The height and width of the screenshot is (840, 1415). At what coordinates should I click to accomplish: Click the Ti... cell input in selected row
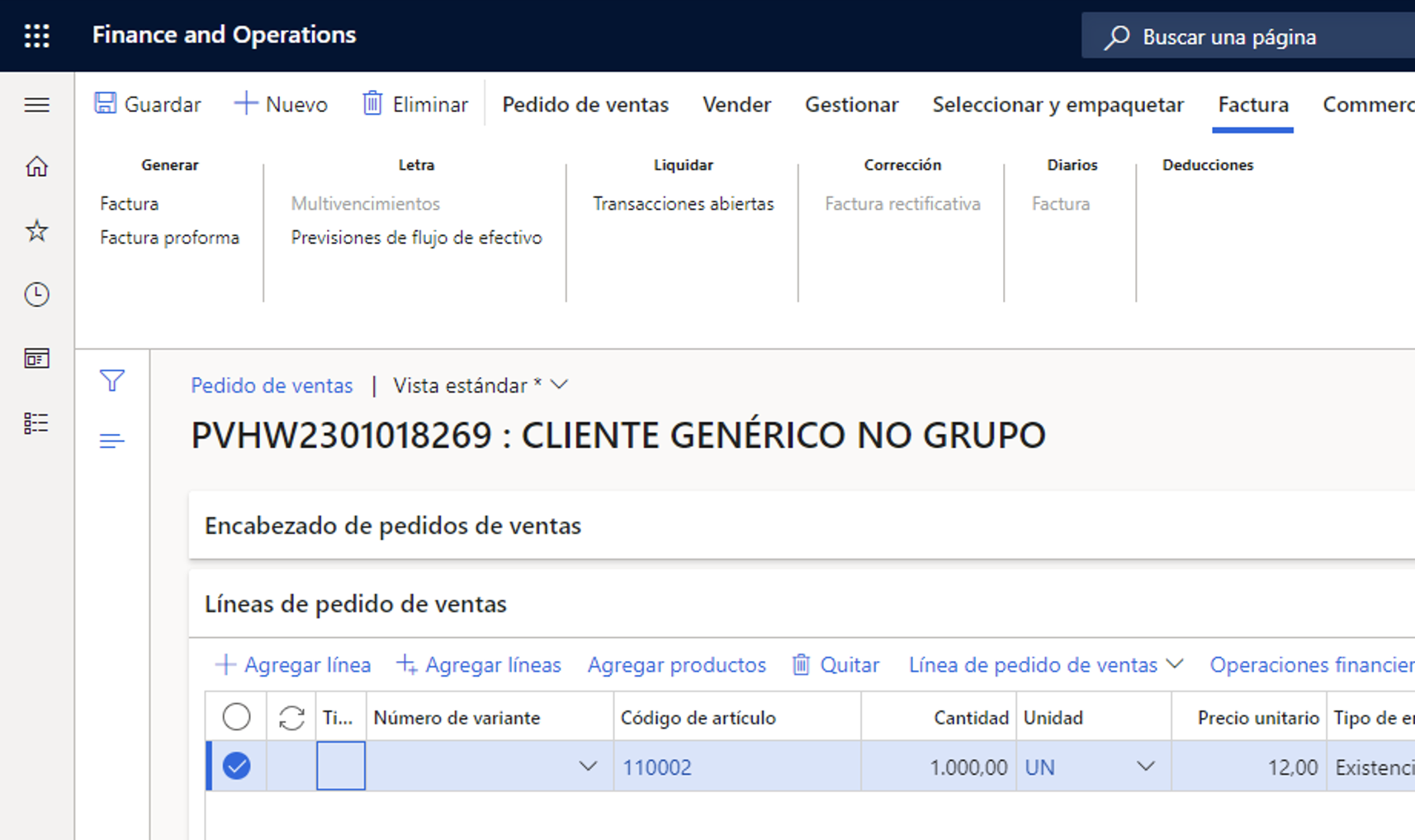(x=341, y=766)
